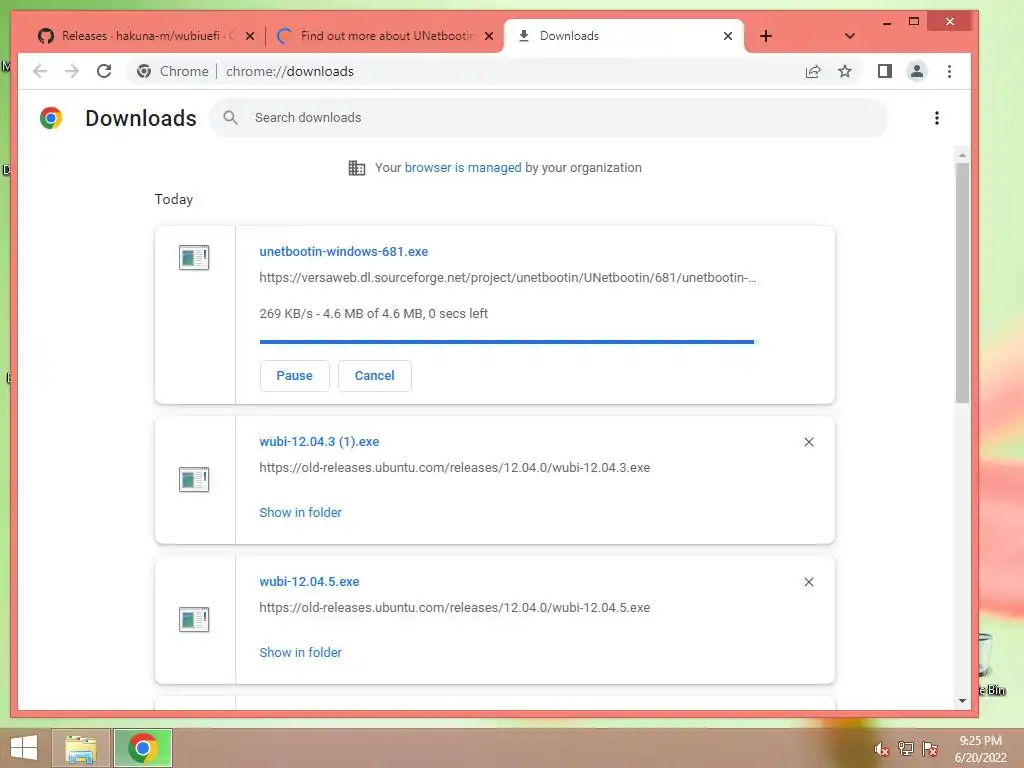Viewport: 1024px width, 768px height.
Task: Open the profile avatar menu
Action: (917, 71)
